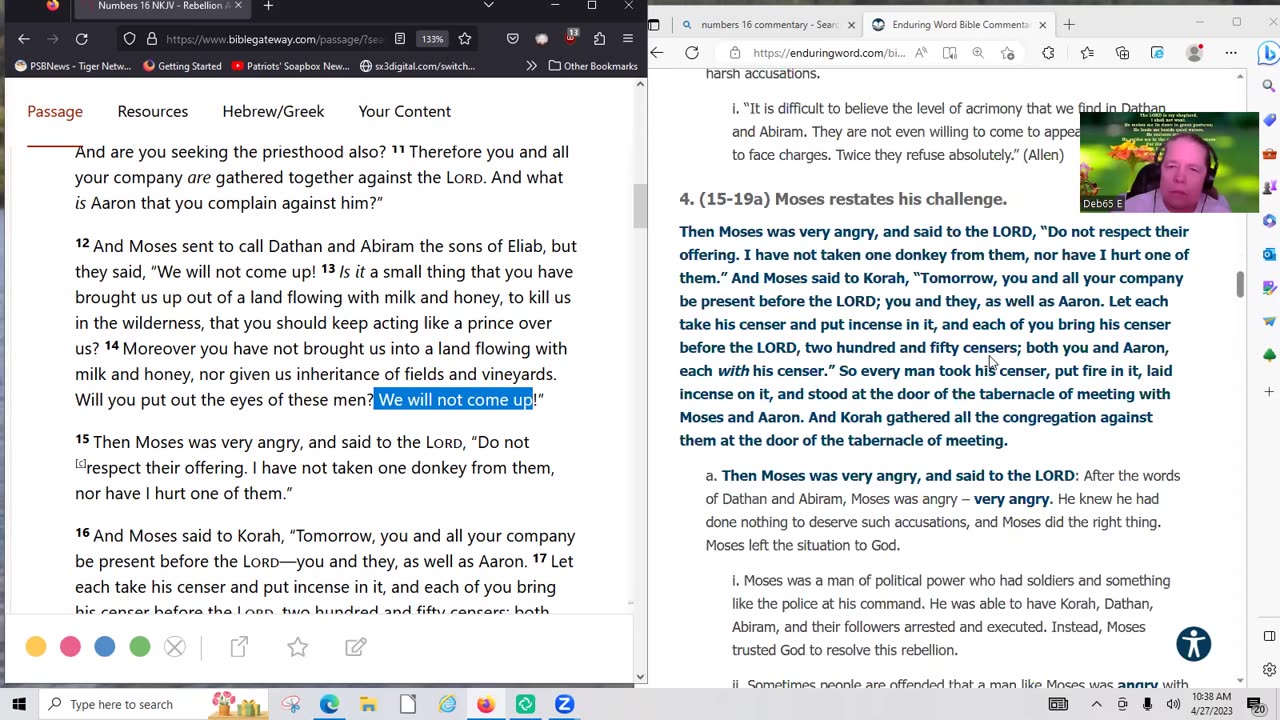Click the Firefox site lock icon
1280x720 pixels.
pyautogui.click(x=151, y=39)
